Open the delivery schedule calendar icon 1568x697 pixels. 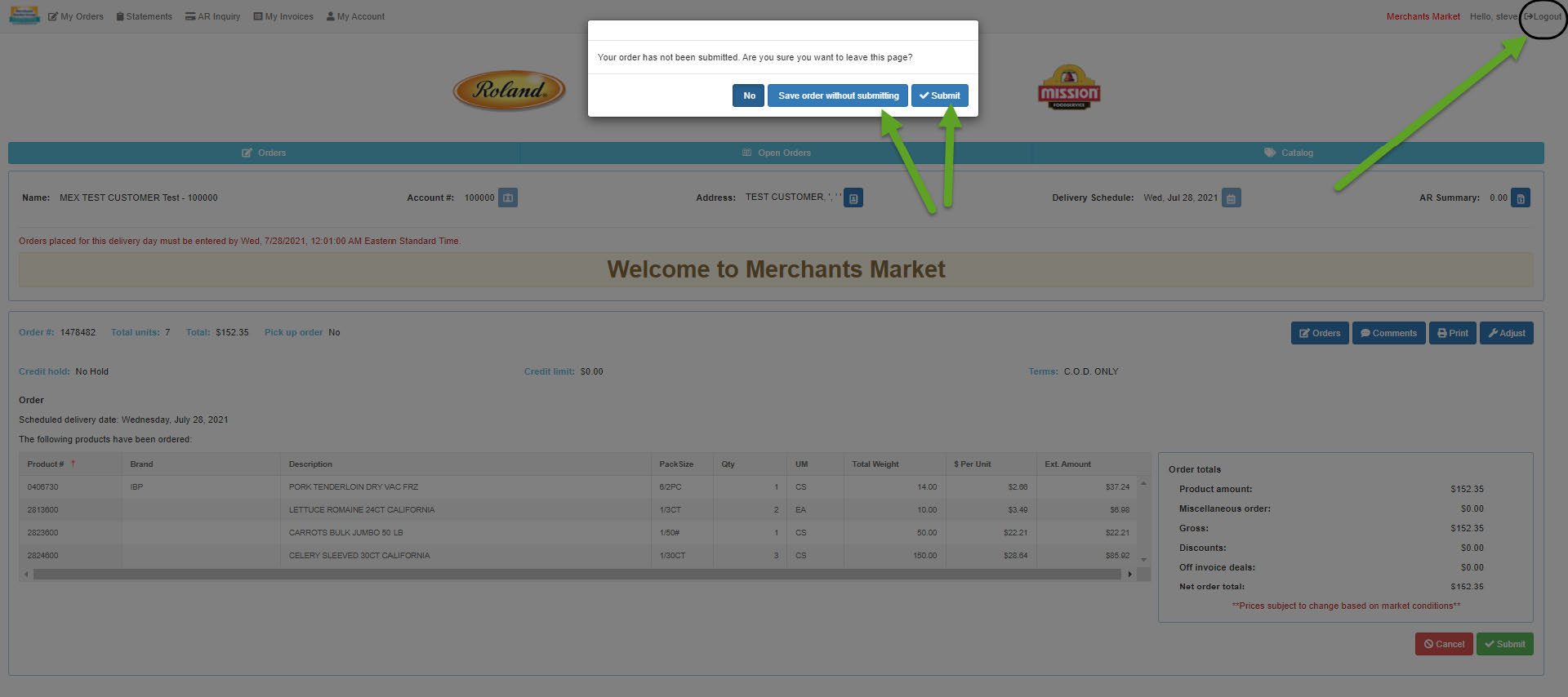coord(1231,198)
